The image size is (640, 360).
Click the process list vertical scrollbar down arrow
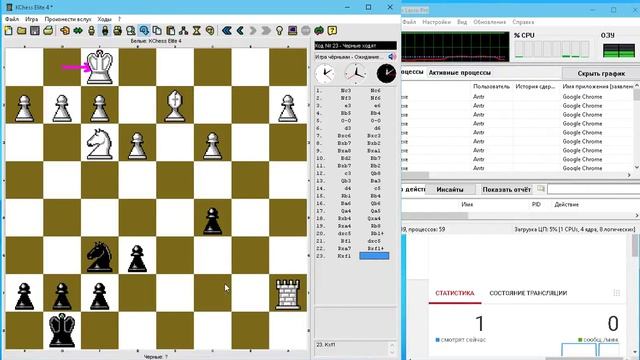(636, 167)
